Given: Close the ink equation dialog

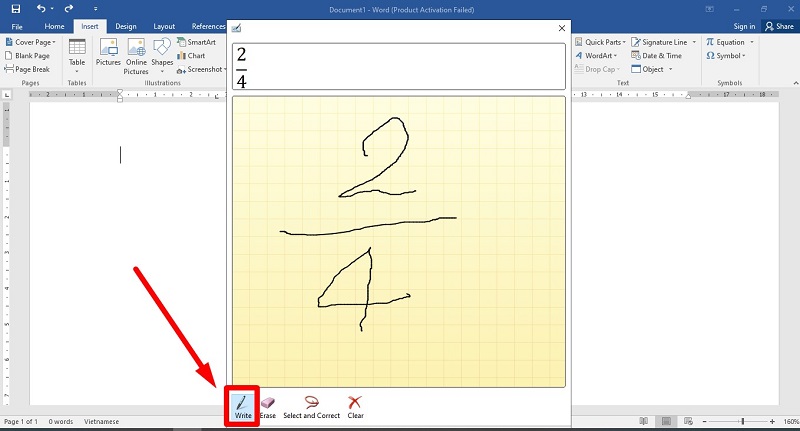Looking at the screenshot, I should click(561, 28).
